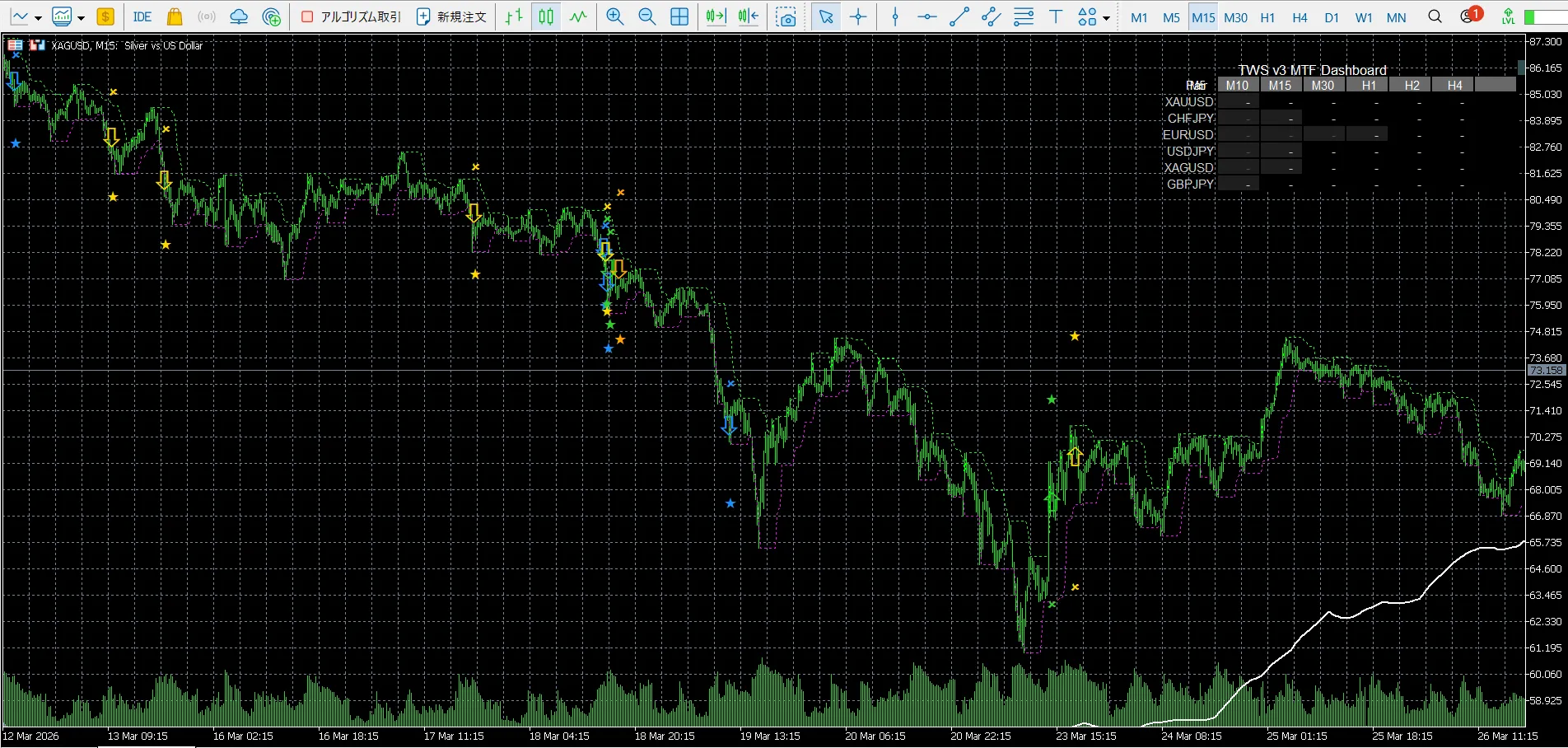Select the Fibonacci retracement tool
This screenshot has width=1568, height=748.
(1024, 16)
